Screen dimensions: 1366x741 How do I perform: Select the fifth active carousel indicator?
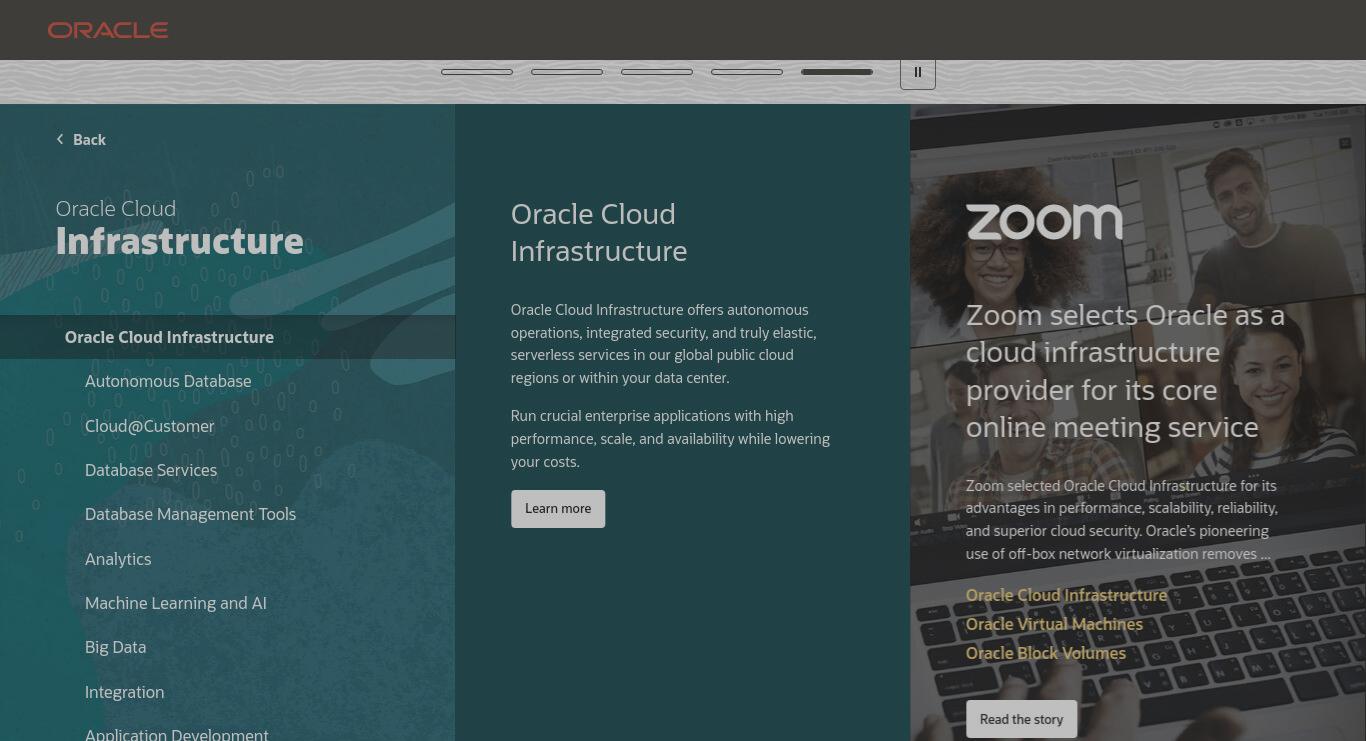pyautogui.click(x=837, y=72)
